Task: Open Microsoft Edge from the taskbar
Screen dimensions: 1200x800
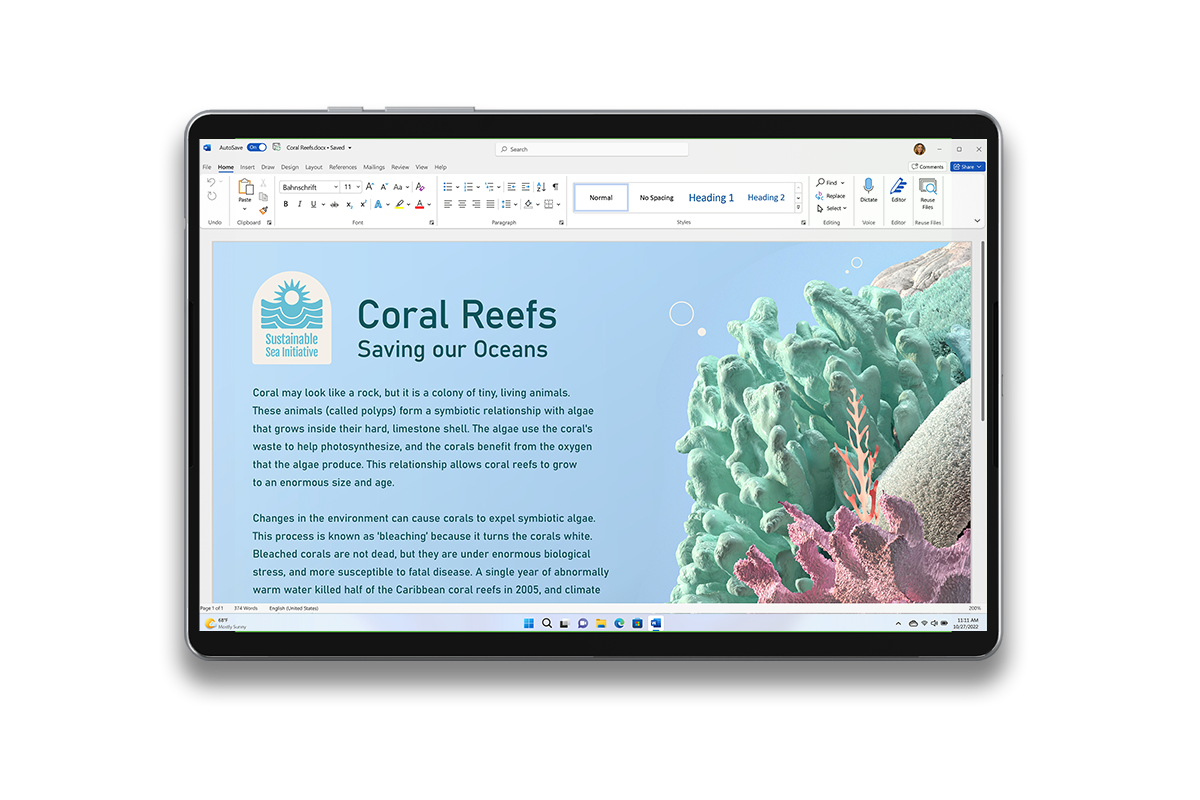Action: [619, 623]
